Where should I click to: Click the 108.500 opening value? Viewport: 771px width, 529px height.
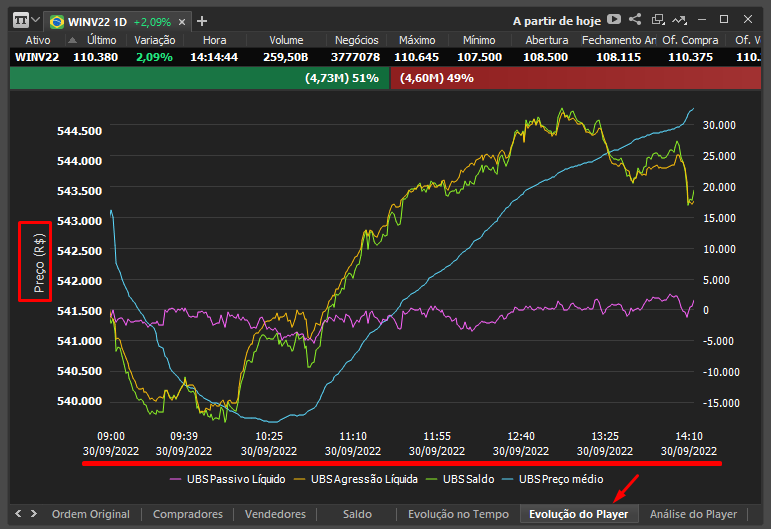click(x=545, y=57)
